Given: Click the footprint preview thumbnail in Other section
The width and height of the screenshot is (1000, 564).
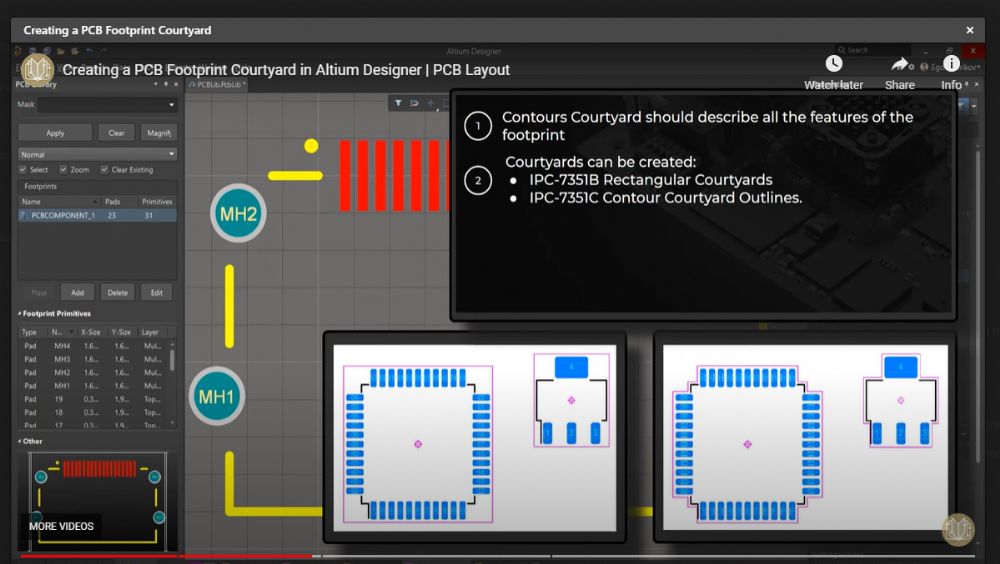Looking at the screenshot, I should point(98,501).
